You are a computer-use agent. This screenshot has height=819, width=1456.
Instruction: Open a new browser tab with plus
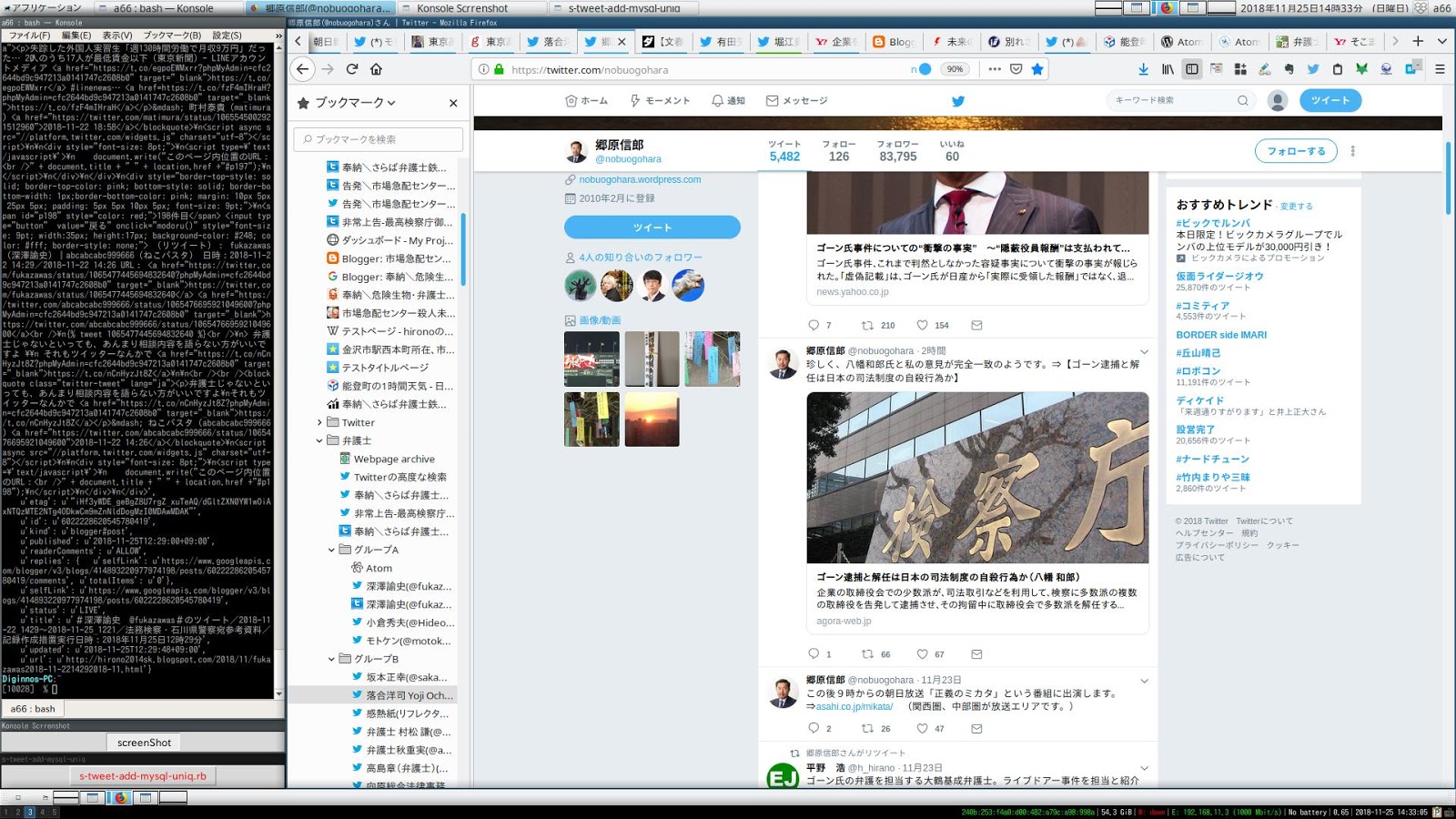[1418, 41]
